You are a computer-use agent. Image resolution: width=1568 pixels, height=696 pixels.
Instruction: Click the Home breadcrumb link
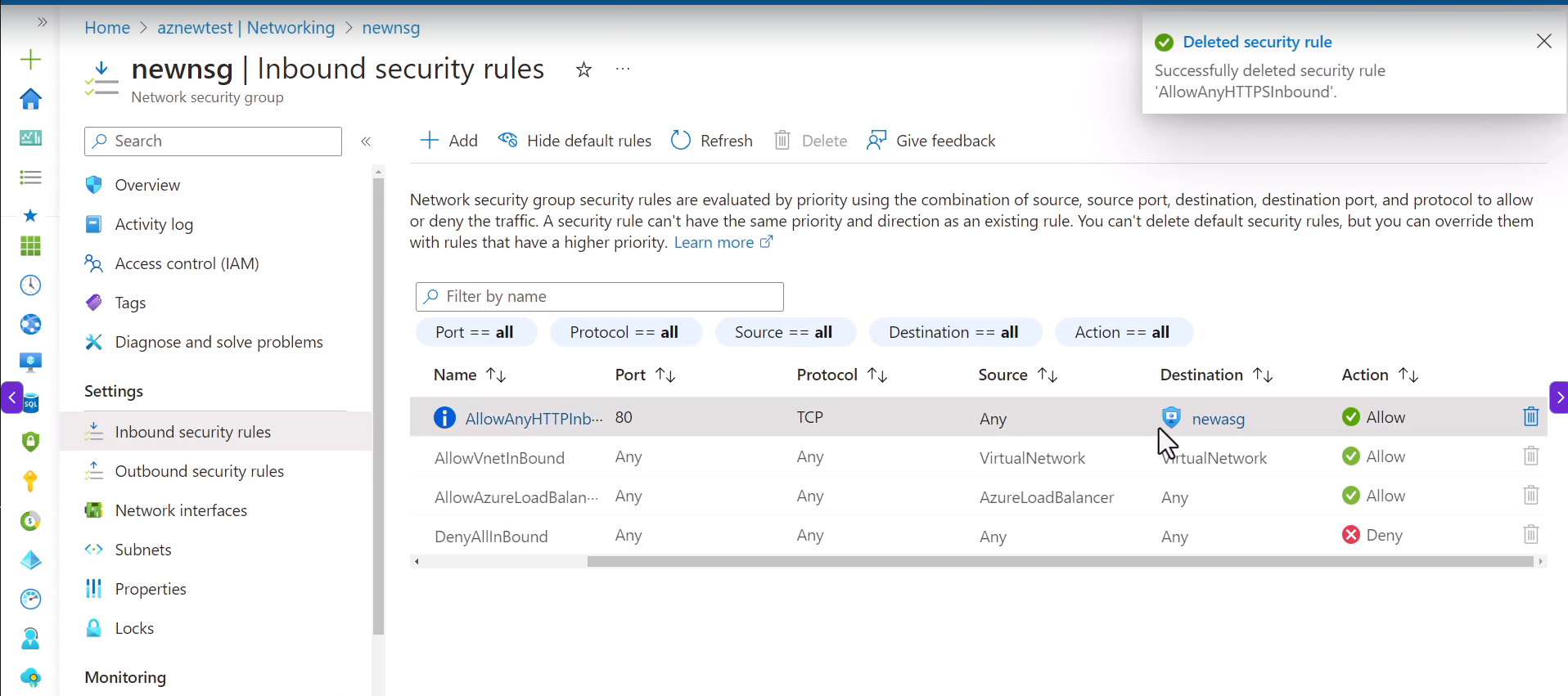click(107, 28)
